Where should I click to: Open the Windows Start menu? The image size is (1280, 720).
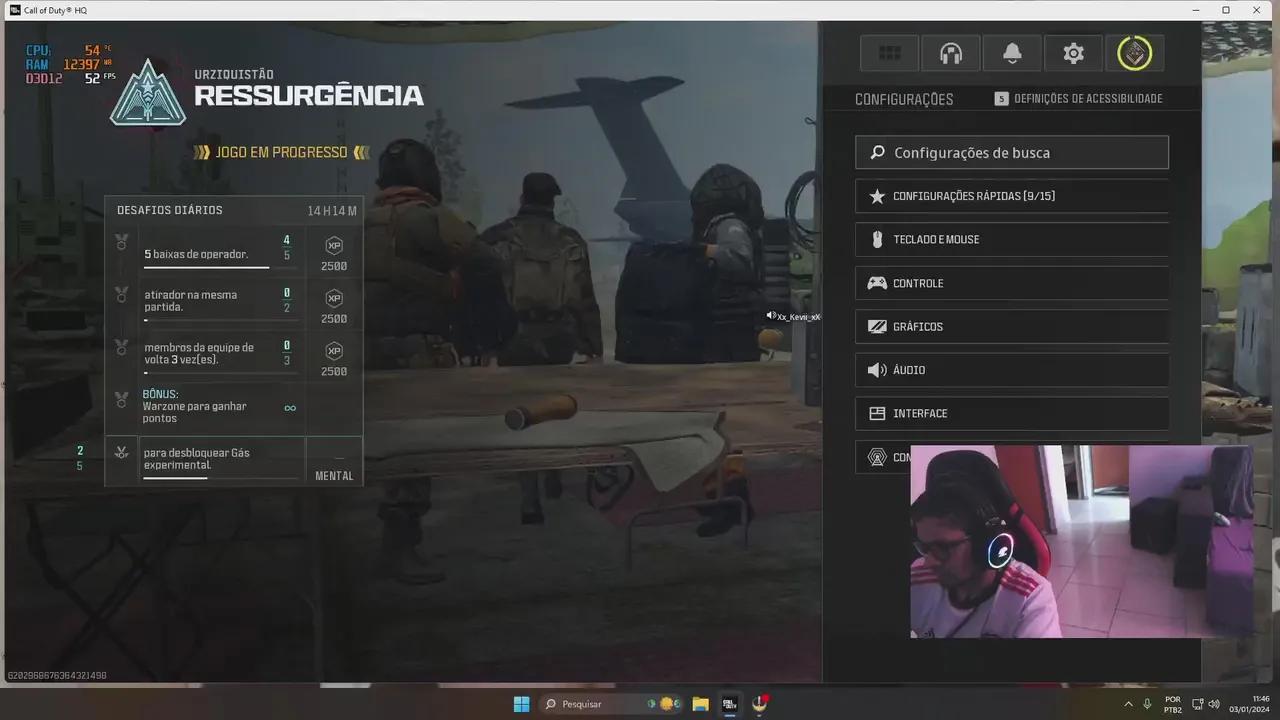point(521,704)
